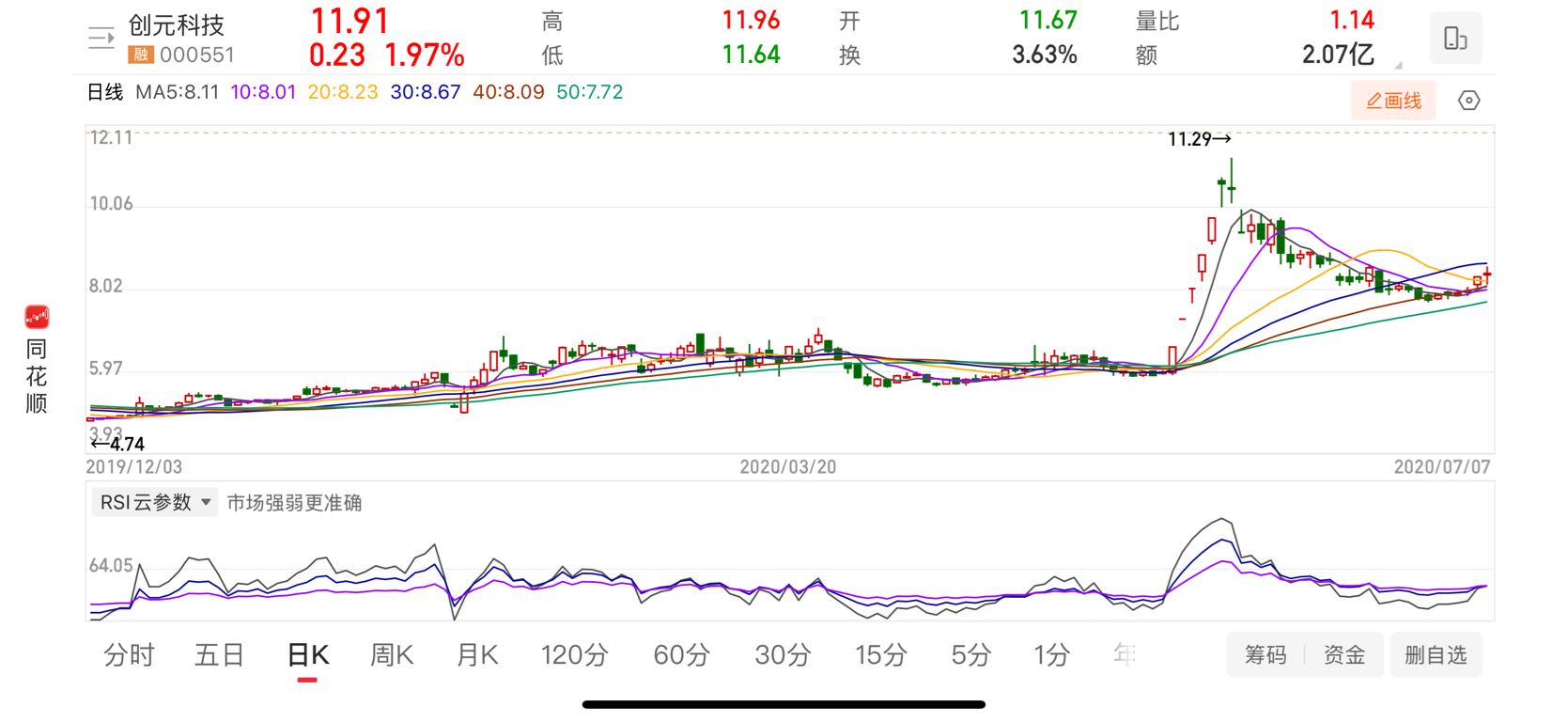Switch to 60分 chart period
This screenshot has height=722, width=1568.
click(681, 654)
